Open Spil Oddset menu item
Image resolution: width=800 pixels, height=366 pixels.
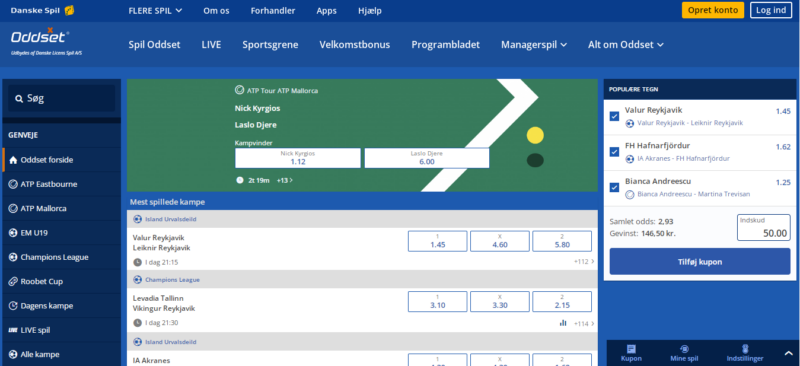(x=154, y=45)
